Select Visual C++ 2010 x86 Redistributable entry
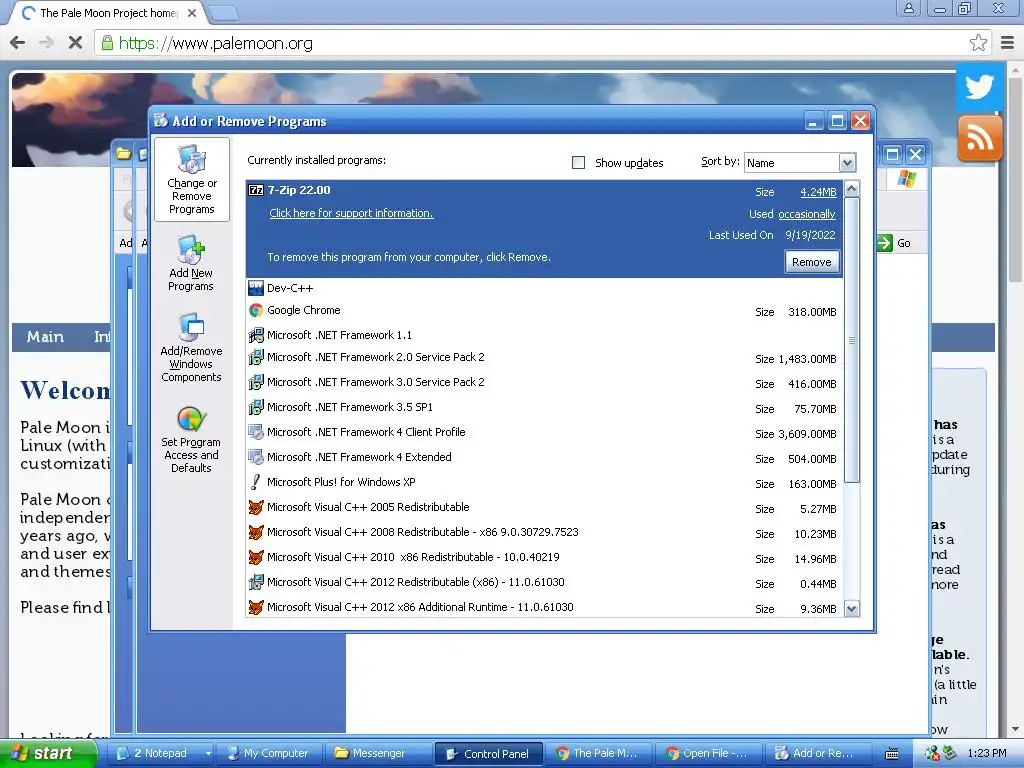 coord(413,557)
